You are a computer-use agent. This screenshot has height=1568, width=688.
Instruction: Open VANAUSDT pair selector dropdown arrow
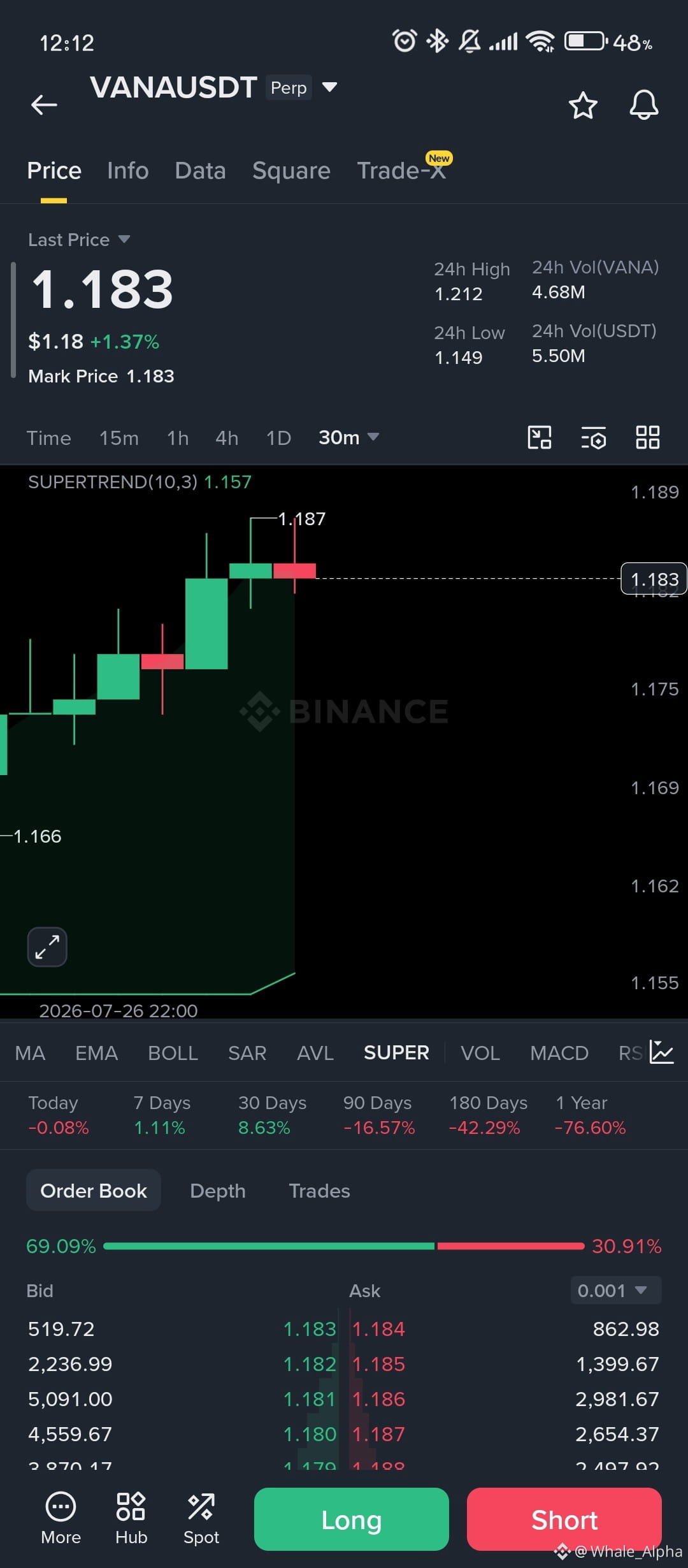(329, 87)
